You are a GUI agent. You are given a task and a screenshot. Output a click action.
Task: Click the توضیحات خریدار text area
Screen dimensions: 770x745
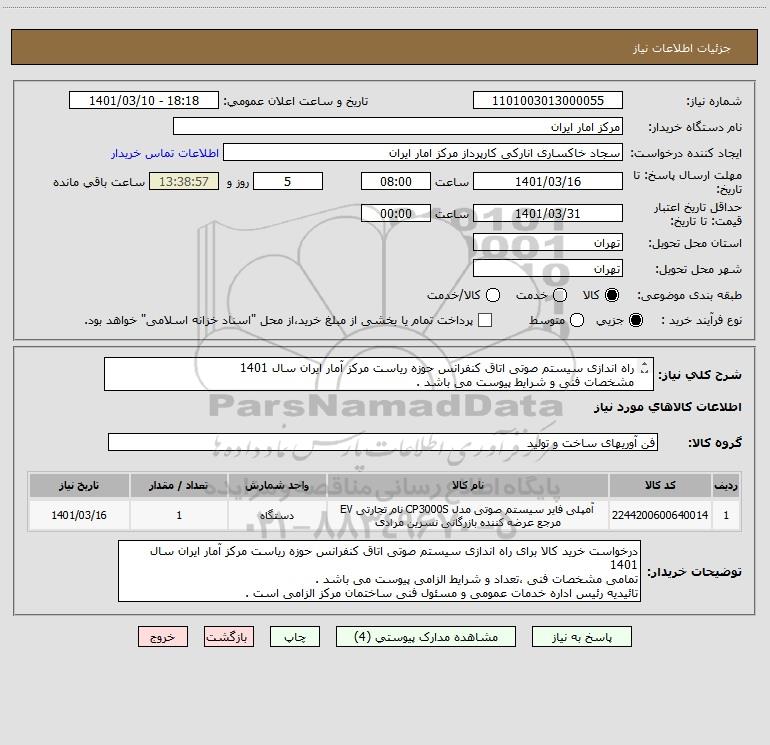pos(379,571)
